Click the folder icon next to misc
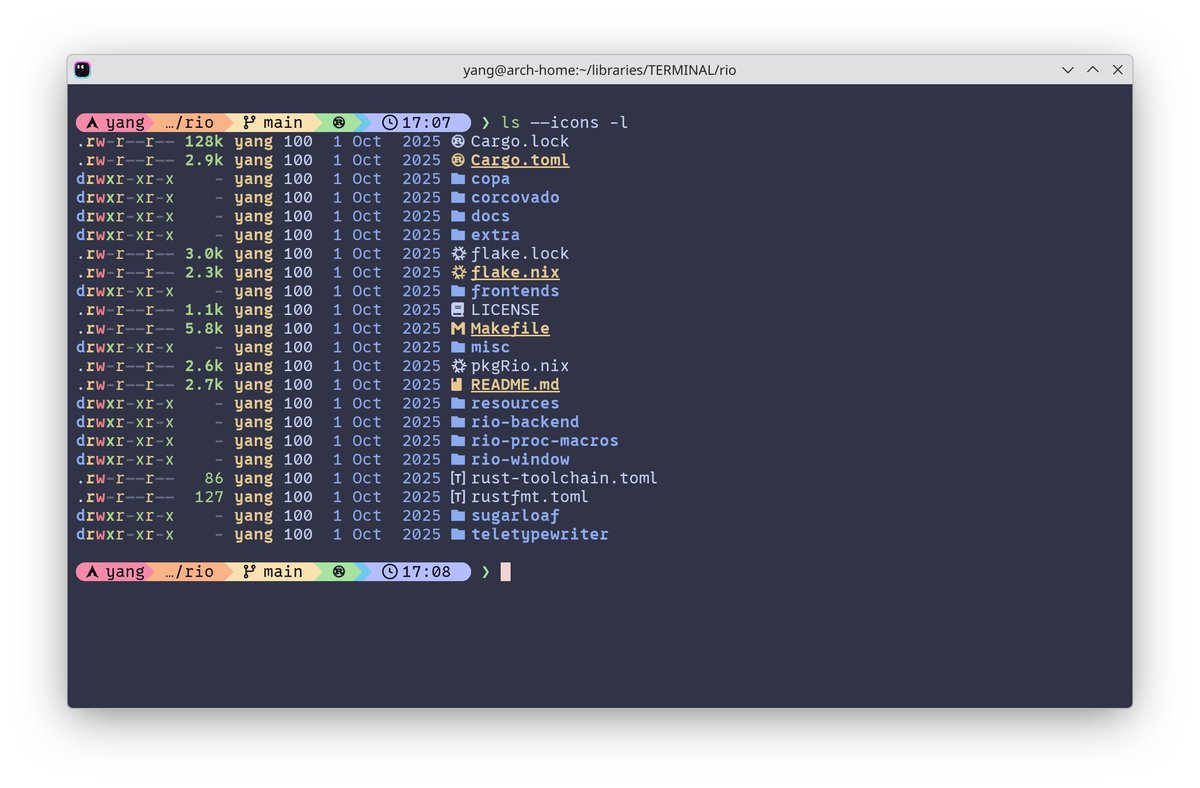 pos(458,347)
